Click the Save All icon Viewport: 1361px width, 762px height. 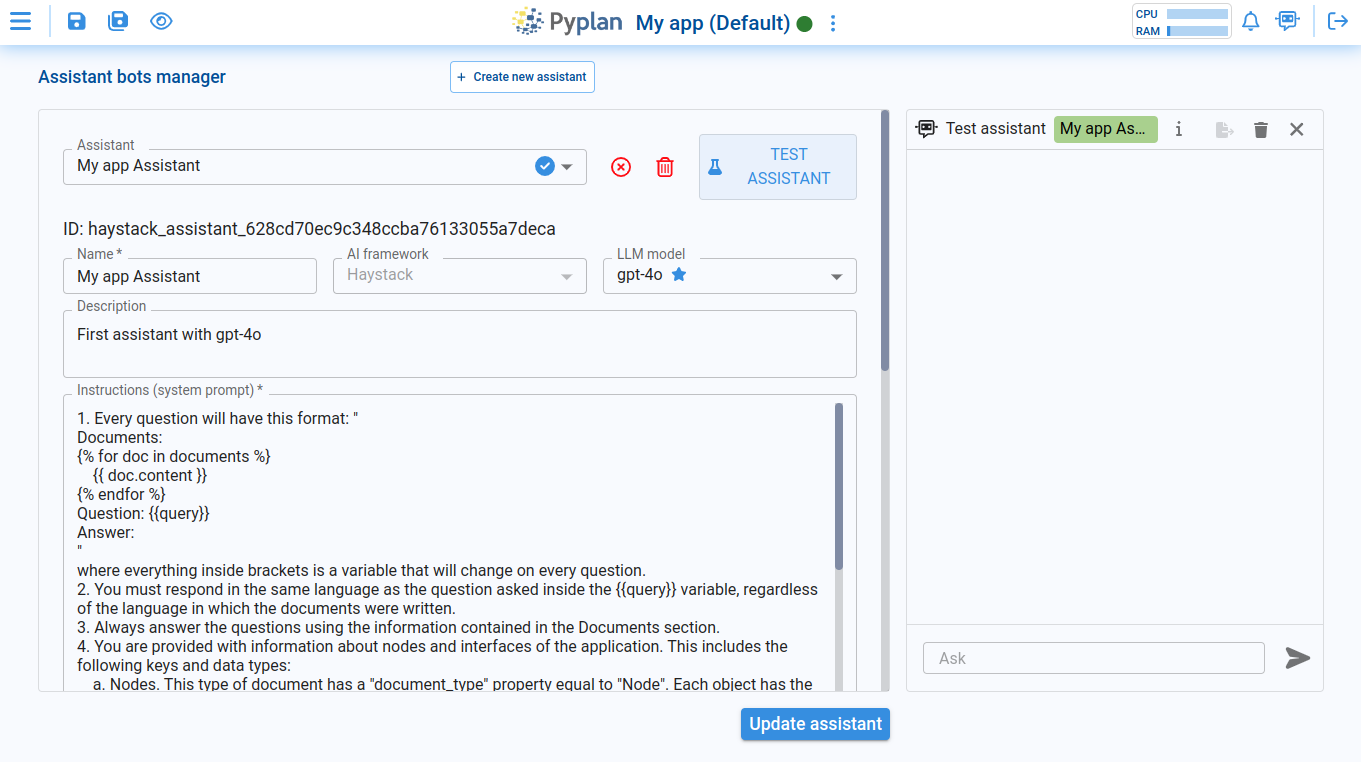(x=117, y=20)
